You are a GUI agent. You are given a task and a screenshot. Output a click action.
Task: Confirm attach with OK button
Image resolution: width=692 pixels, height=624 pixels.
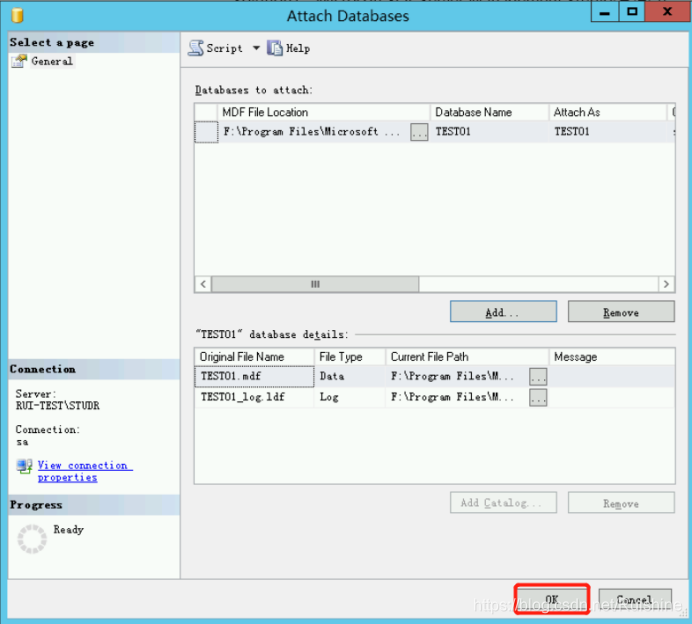point(551,599)
